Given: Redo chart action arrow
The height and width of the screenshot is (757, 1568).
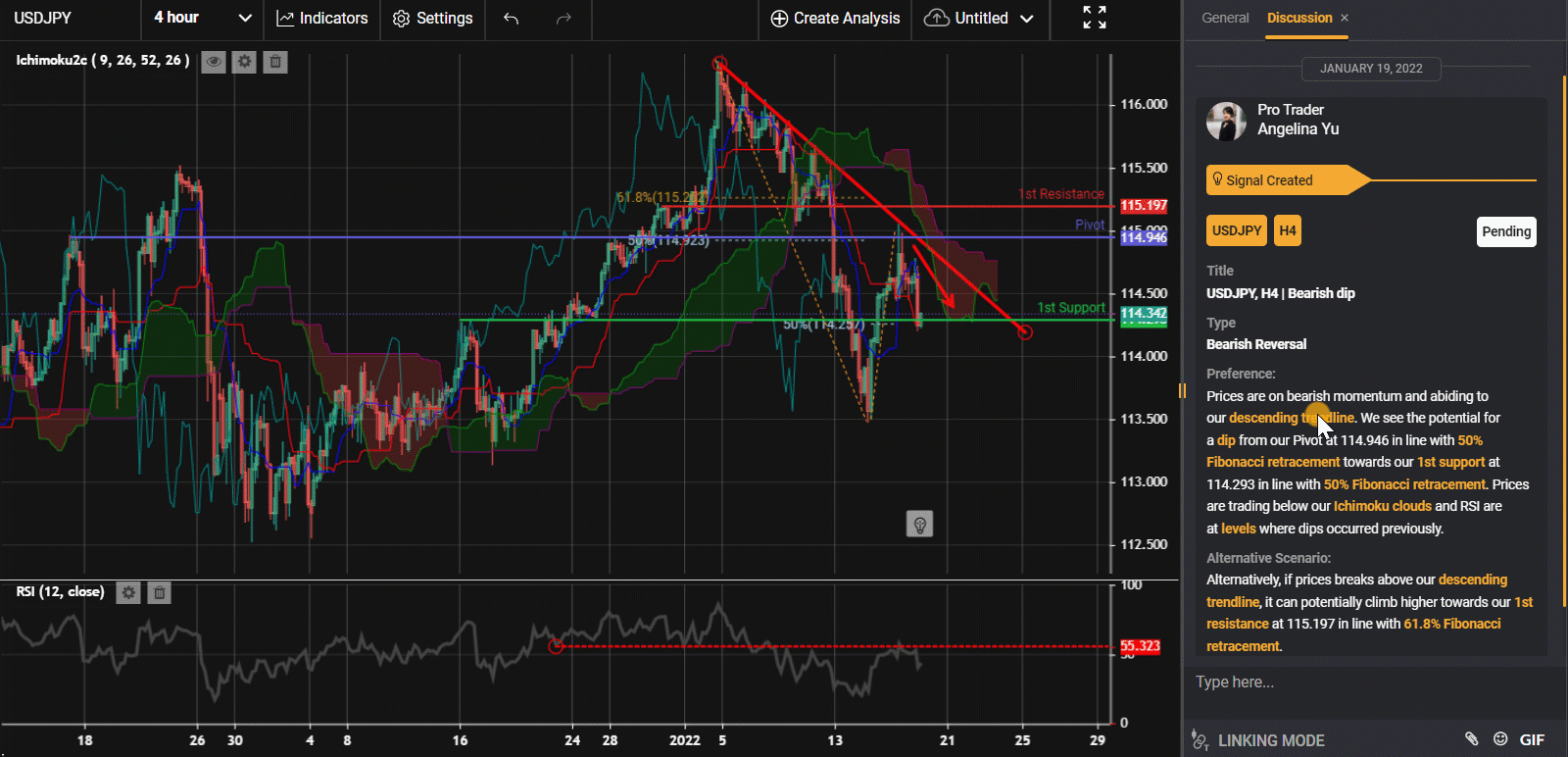Looking at the screenshot, I should pos(563,18).
